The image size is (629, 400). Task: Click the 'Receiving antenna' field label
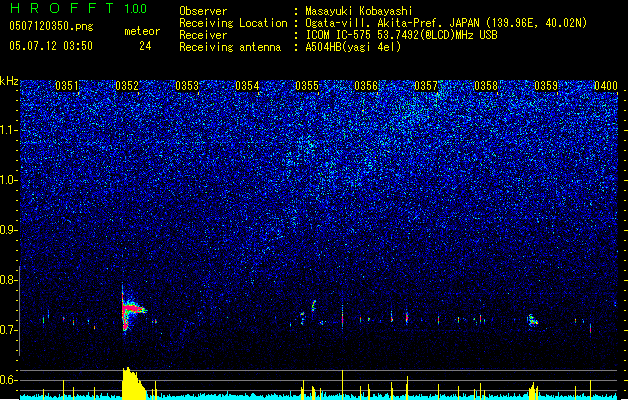click(x=230, y=47)
